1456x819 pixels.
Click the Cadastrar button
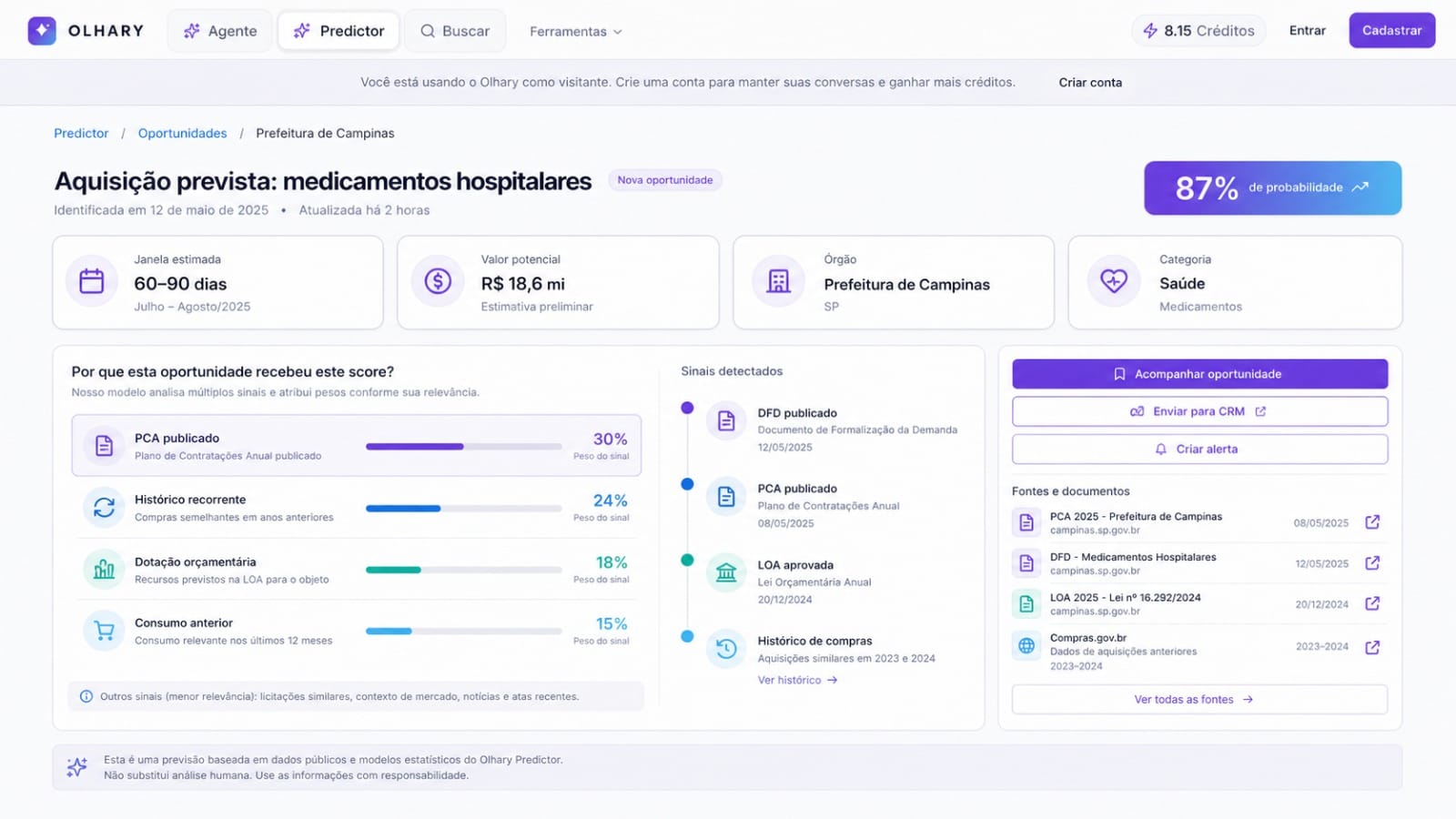pos(1391,30)
